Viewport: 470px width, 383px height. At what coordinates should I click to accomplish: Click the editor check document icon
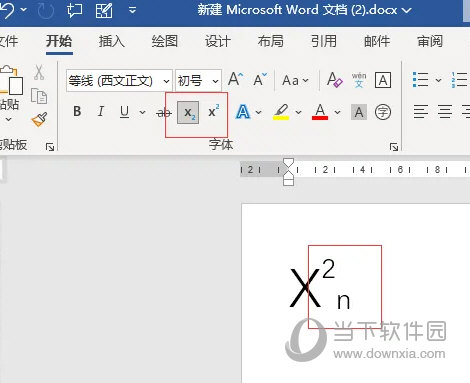click(104, 10)
